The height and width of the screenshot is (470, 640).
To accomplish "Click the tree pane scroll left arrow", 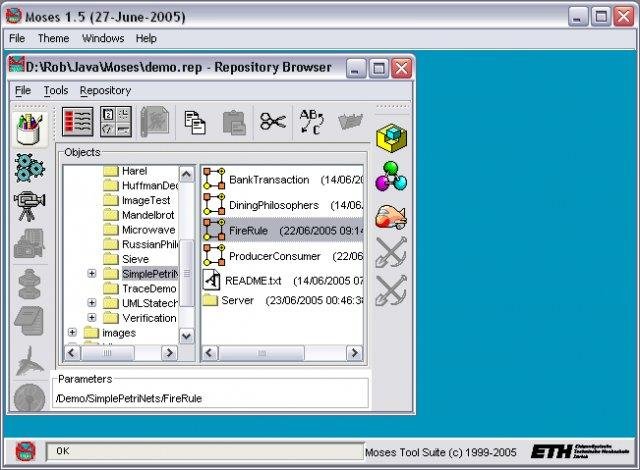I will coord(72,352).
